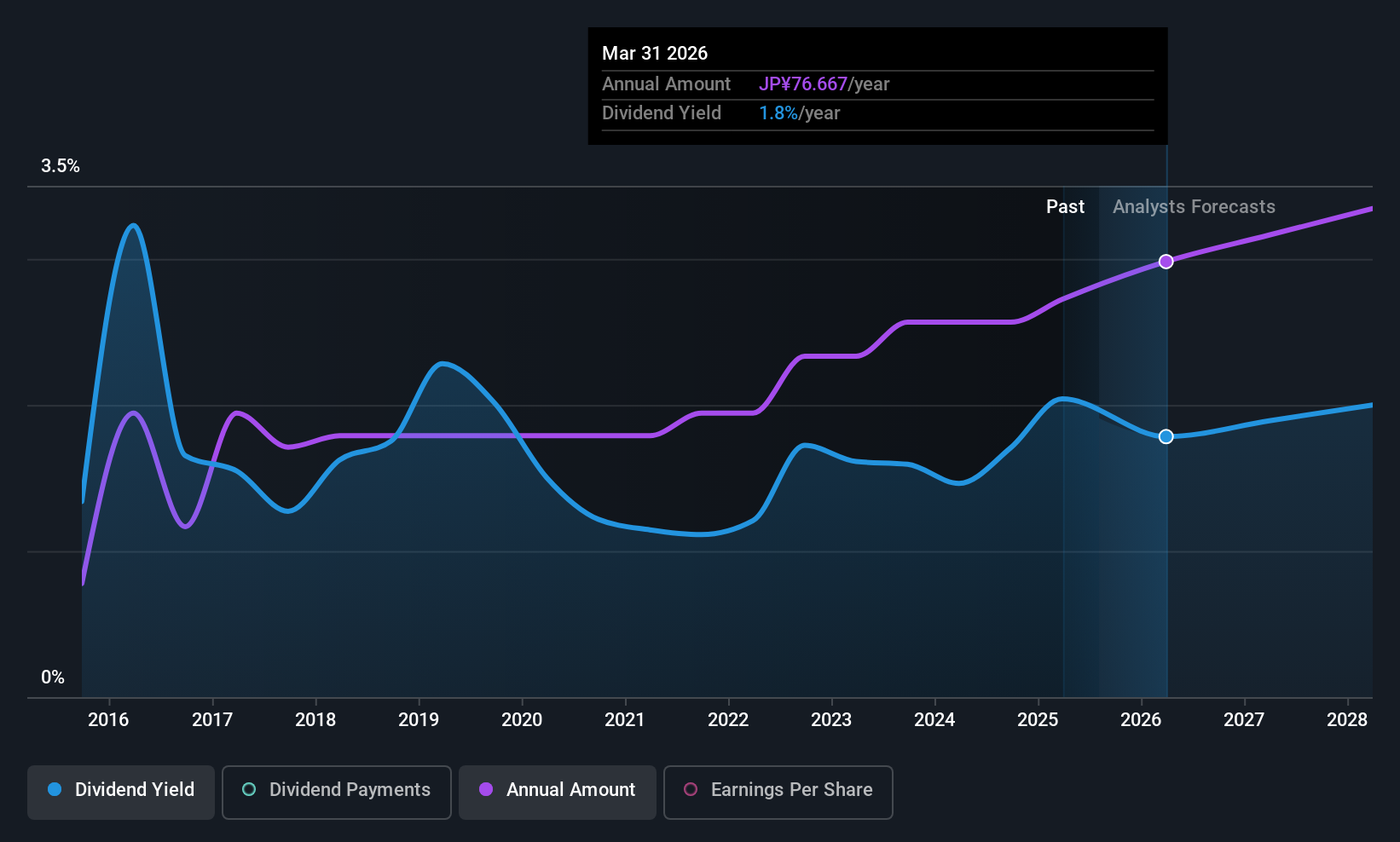Click the teal Dividend Payments circle icon
The image size is (1400, 842).
249,789
